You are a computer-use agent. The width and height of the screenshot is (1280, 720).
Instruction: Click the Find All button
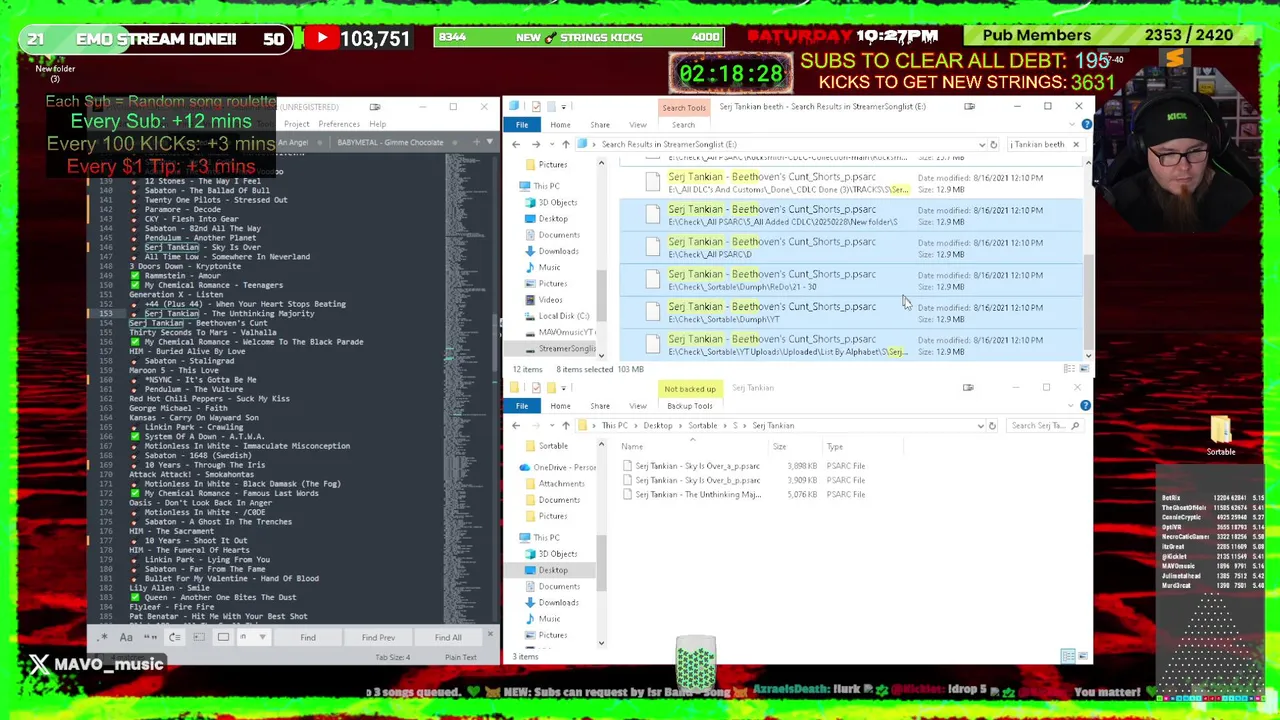tap(448, 637)
